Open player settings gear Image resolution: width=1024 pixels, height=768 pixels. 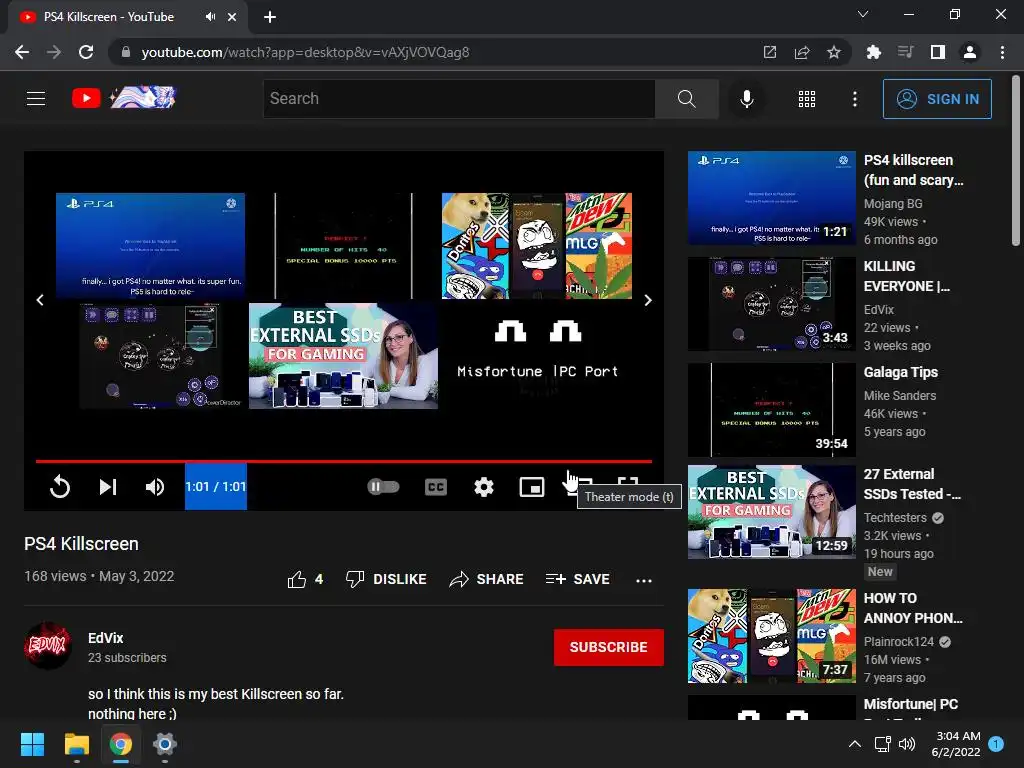(x=484, y=487)
